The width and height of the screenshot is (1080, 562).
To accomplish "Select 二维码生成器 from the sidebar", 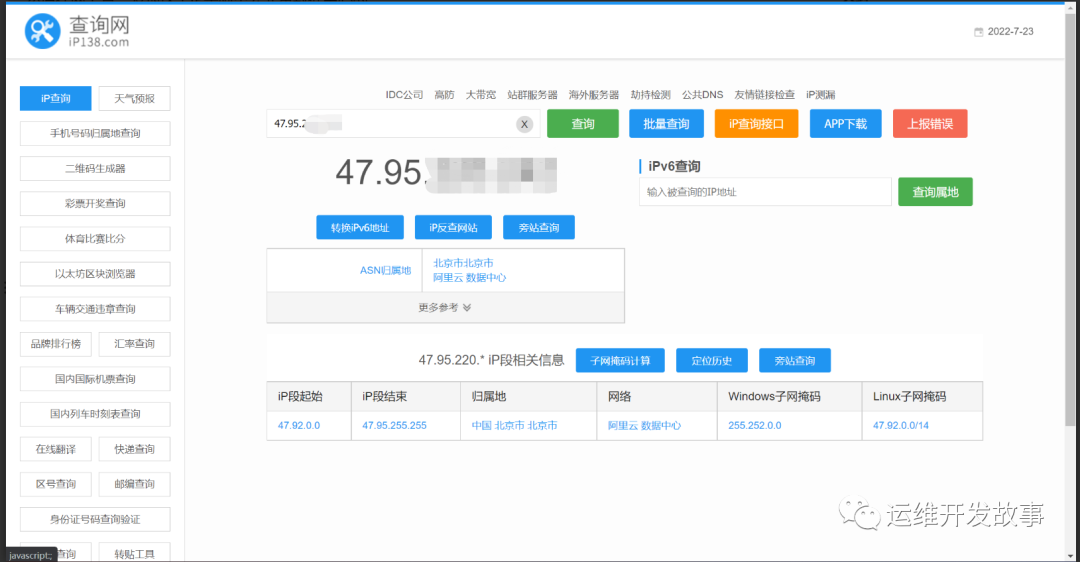I will pos(95,168).
